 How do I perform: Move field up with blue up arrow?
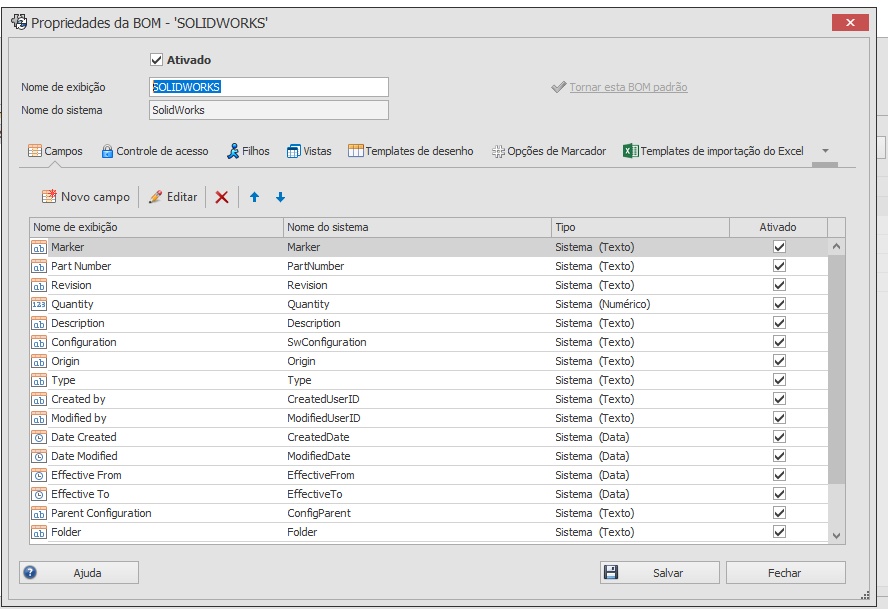click(254, 197)
